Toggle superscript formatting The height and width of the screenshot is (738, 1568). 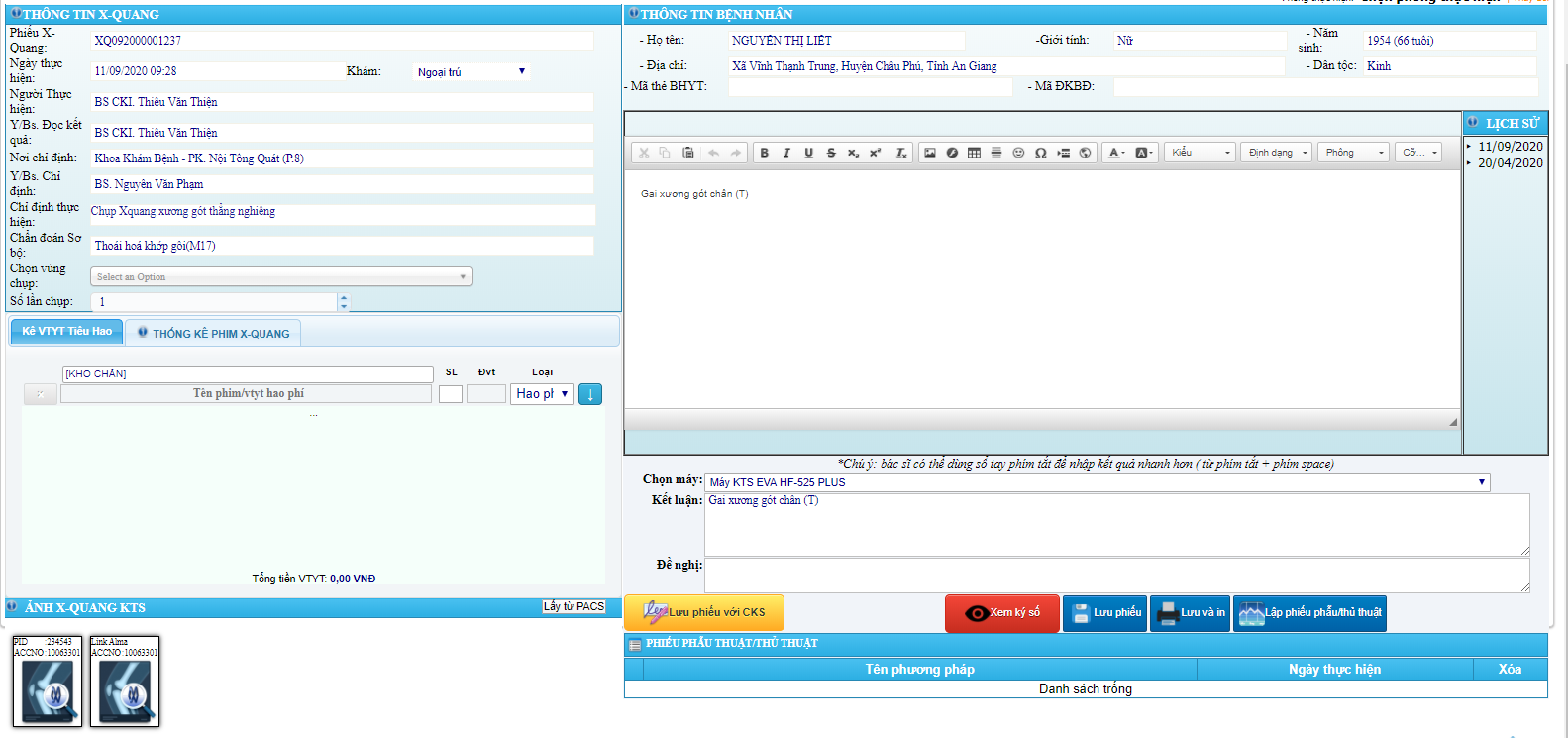(x=875, y=153)
